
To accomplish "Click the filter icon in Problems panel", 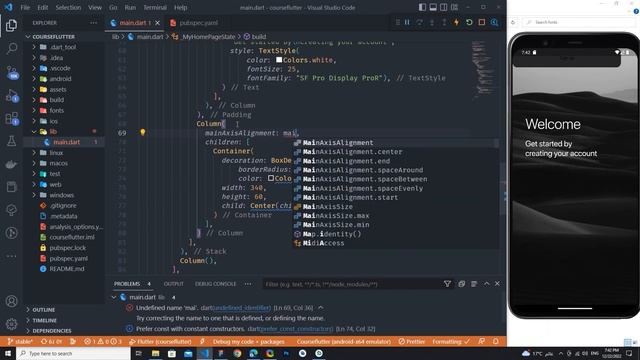I will coord(447,284).
